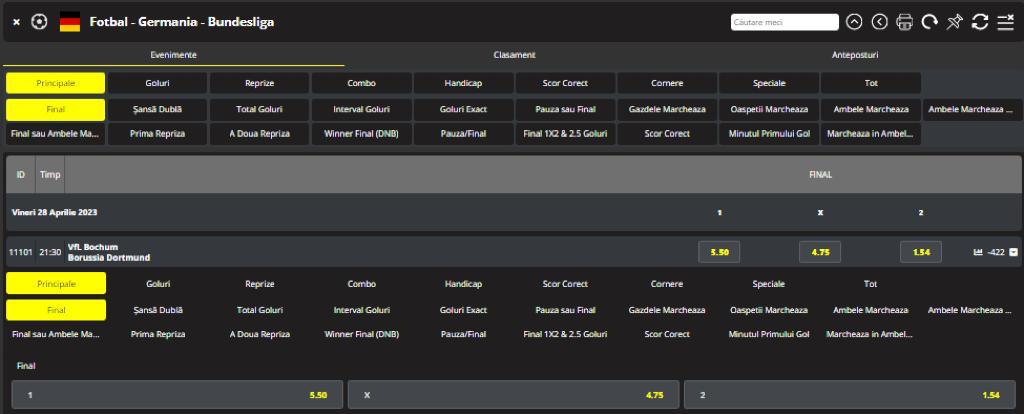Select Tot category above the match list

point(871,83)
